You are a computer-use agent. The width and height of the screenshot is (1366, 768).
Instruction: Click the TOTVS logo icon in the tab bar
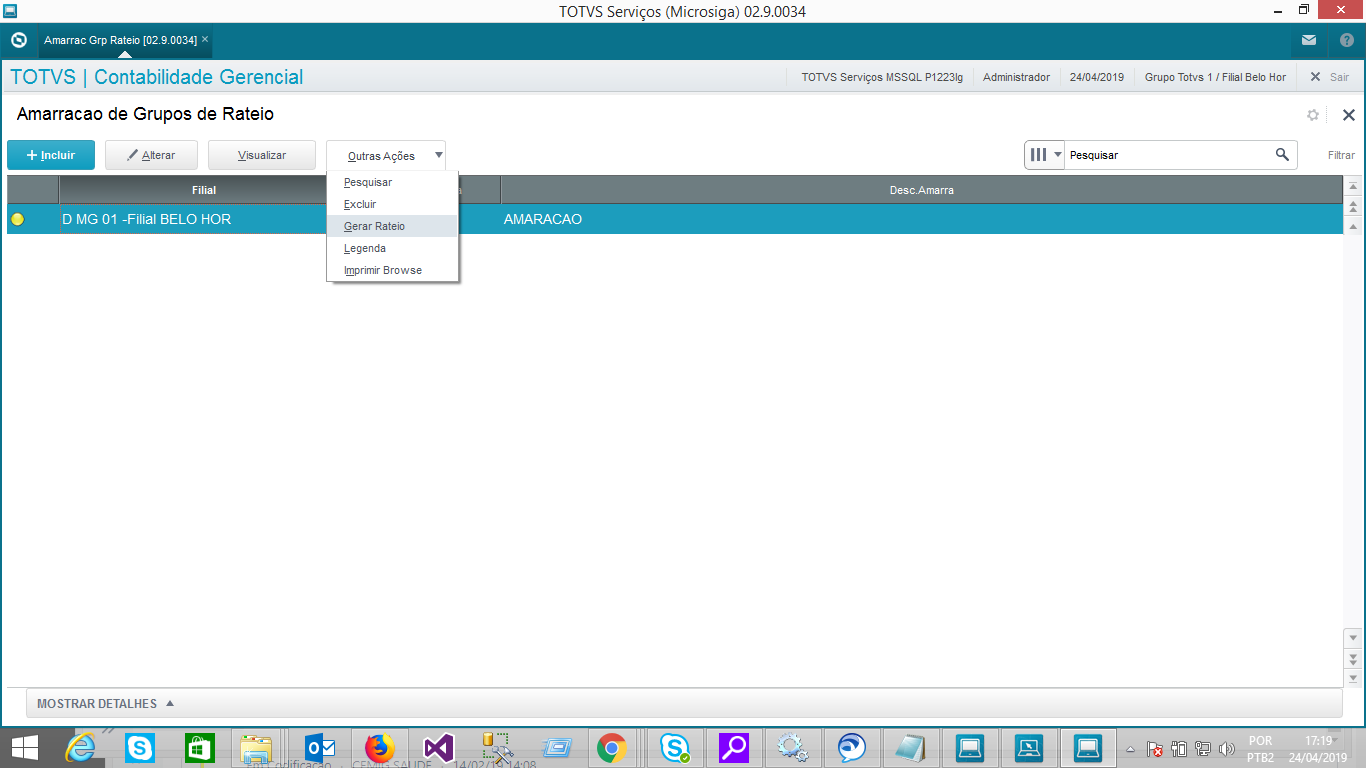coord(18,40)
